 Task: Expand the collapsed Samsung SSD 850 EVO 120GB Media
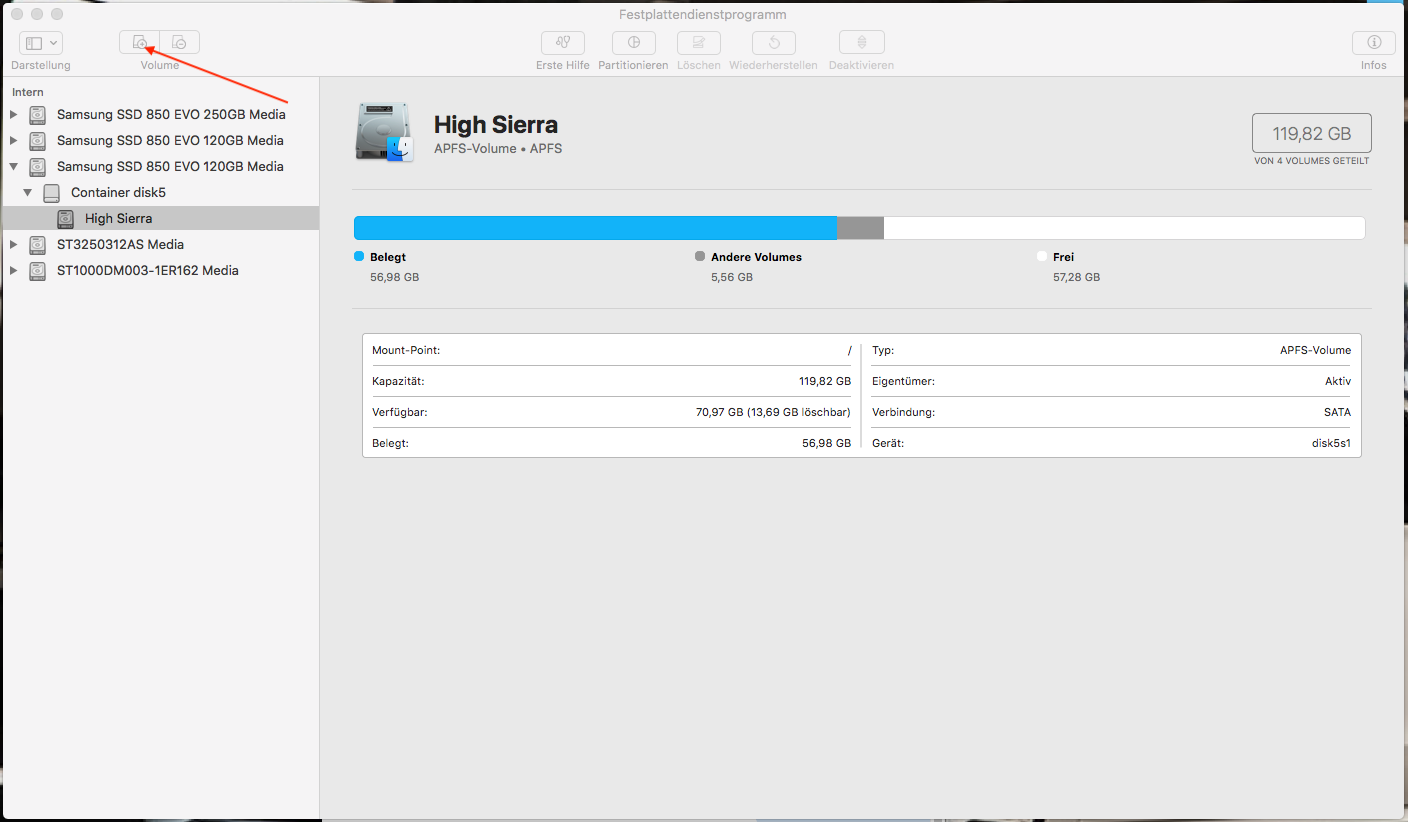click(x=13, y=140)
